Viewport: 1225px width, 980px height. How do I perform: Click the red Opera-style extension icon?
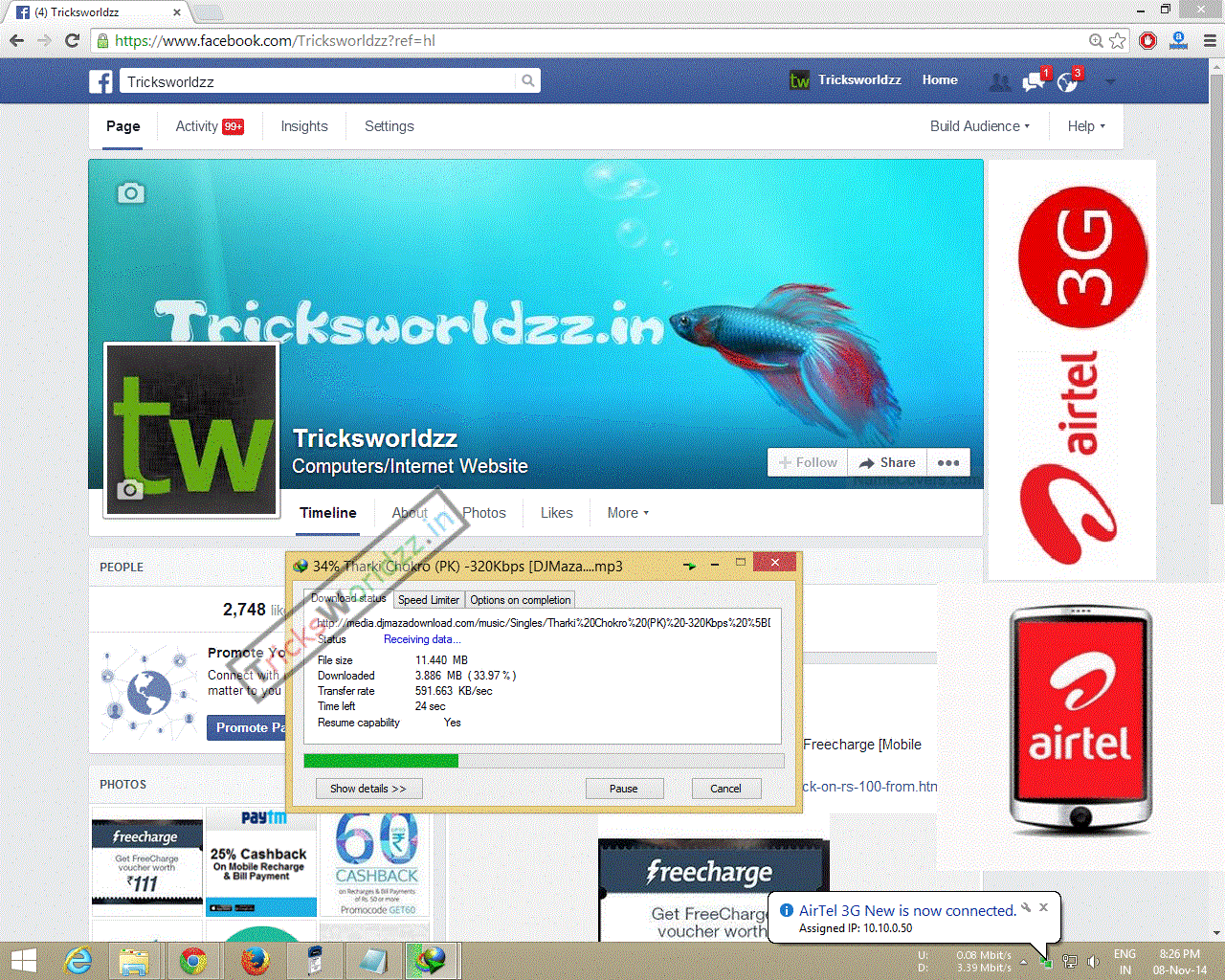1148,40
